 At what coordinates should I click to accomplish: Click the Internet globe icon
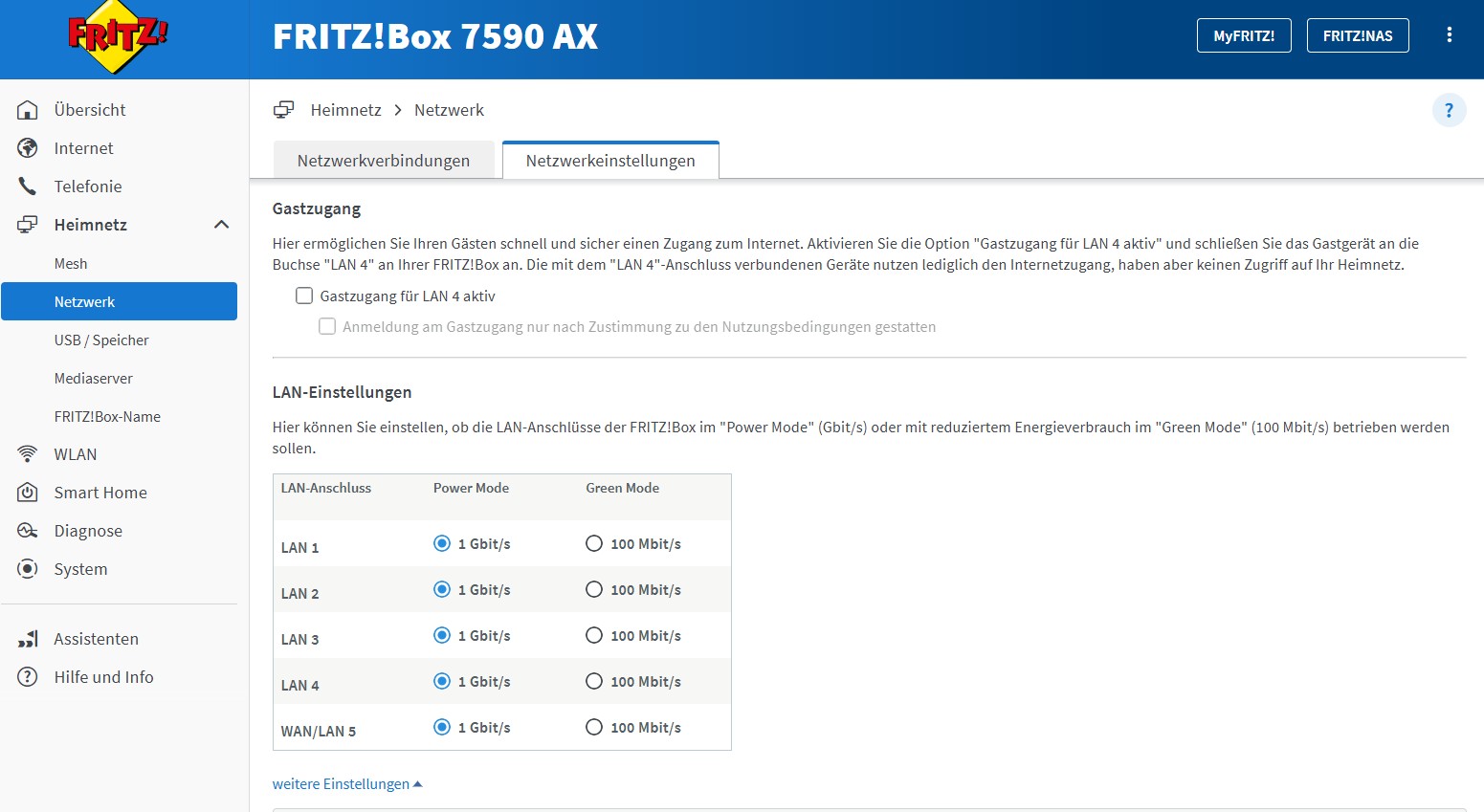(28, 148)
